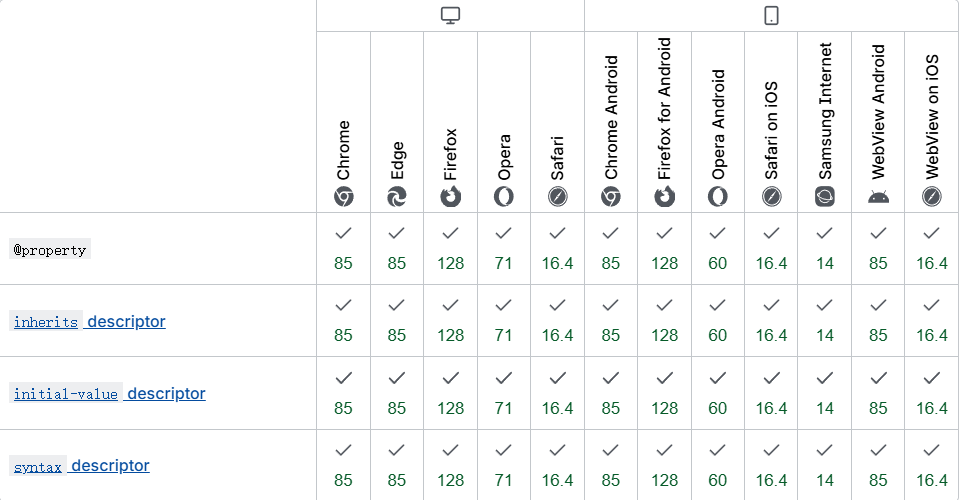The width and height of the screenshot is (960, 500).
Task: Click the WebView Android robot icon
Action: [878, 197]
